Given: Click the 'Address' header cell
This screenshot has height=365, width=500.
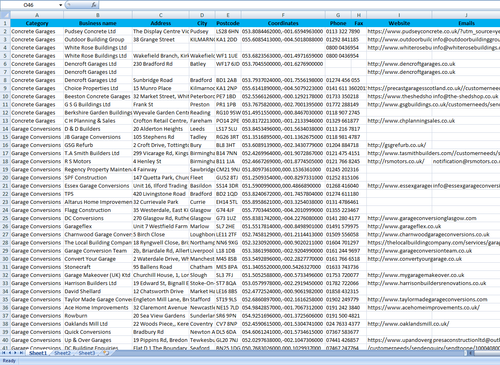Looking at the screenshot, I should (x=161, y=23).
